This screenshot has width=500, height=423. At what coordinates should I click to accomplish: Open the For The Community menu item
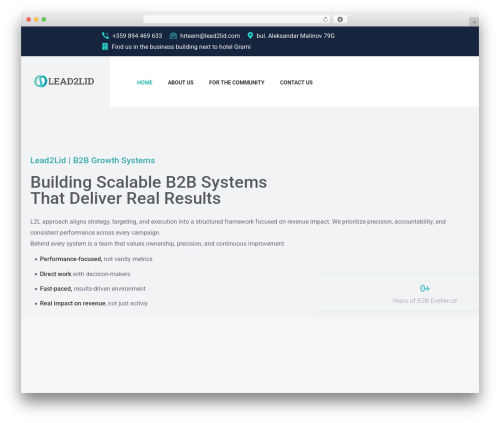click(237, 82)
